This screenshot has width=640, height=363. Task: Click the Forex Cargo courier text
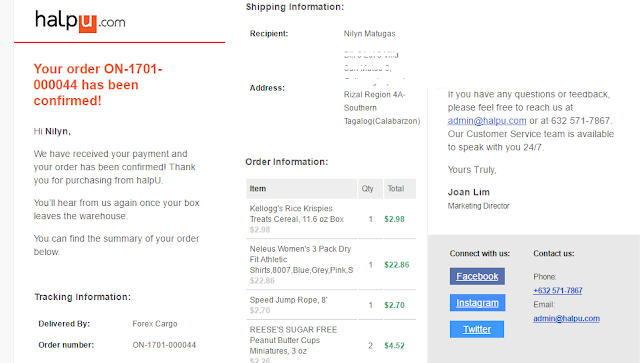coord(155,324)
